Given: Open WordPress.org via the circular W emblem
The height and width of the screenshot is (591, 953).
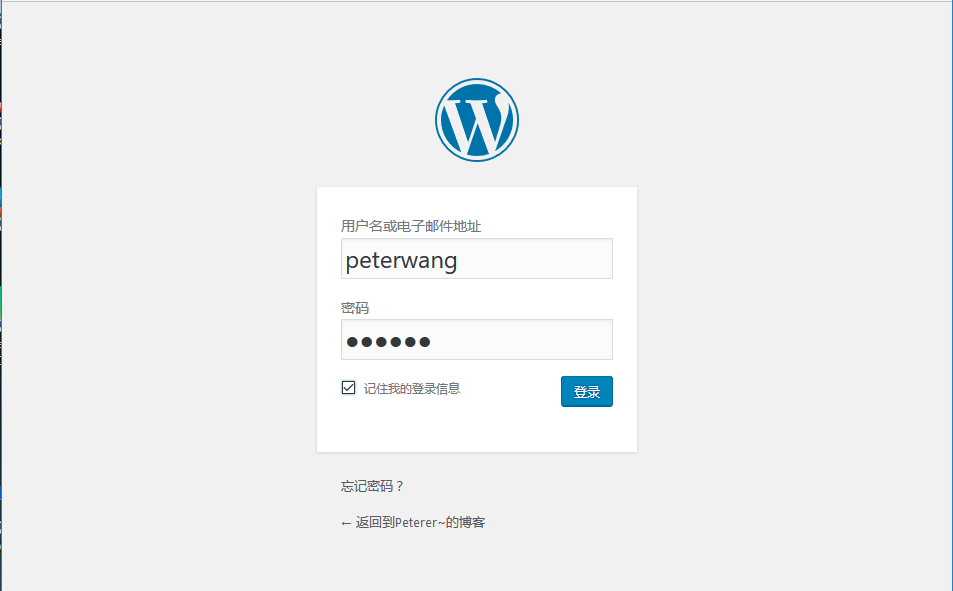Looking at the screenshot, I should click(x=476, y=119).
